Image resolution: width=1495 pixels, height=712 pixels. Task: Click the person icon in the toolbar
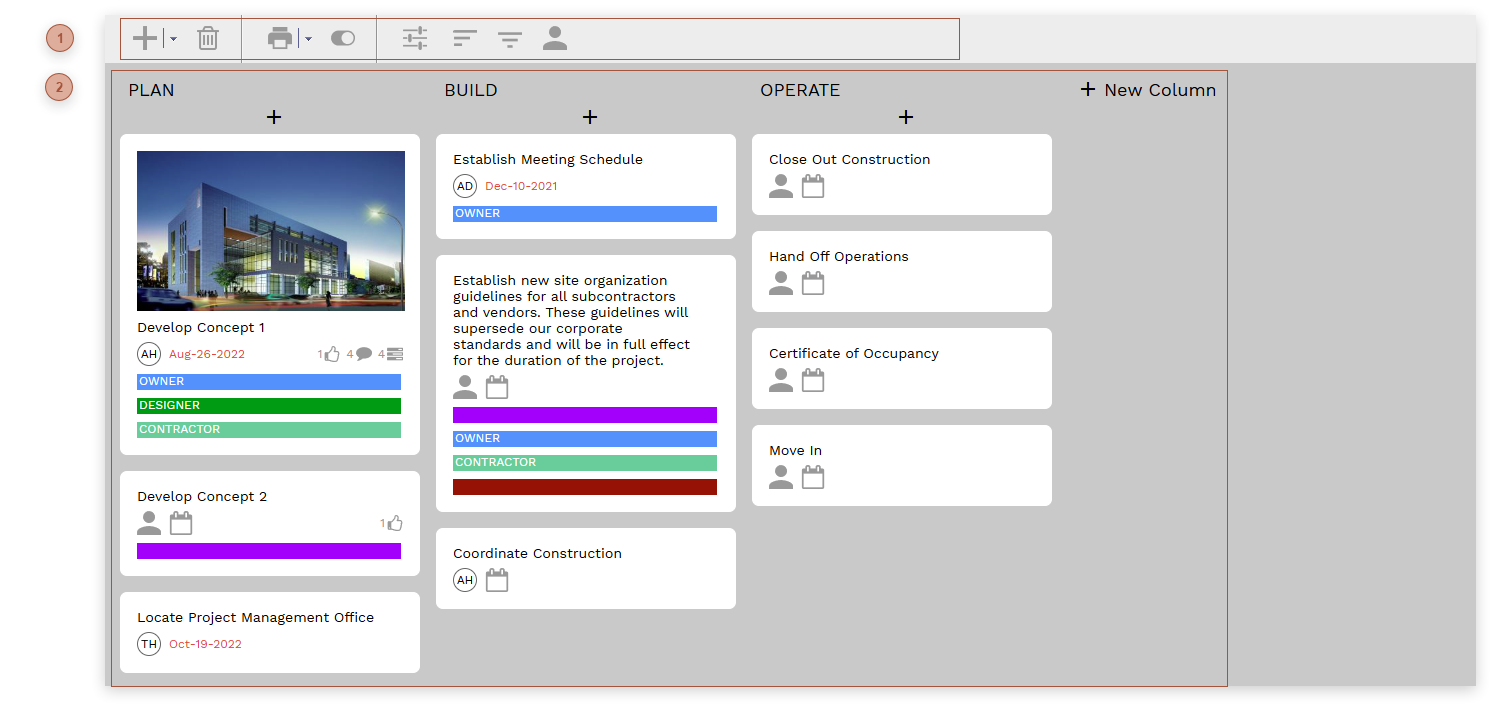(x=555, y=38)
